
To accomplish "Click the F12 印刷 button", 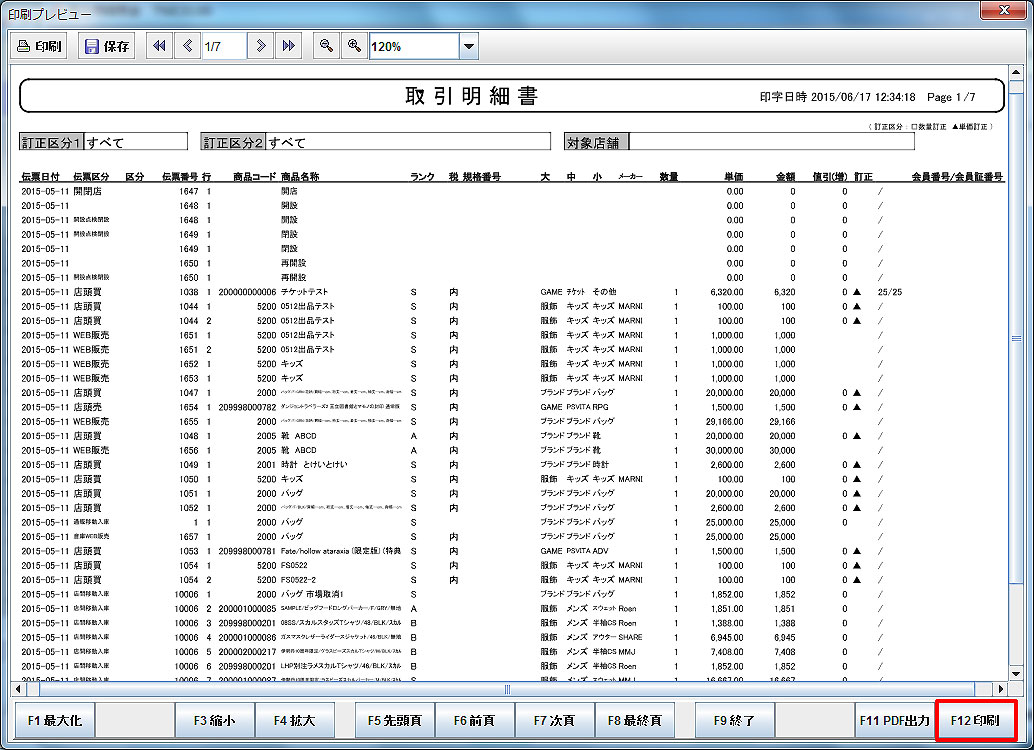I will point(975,720).
